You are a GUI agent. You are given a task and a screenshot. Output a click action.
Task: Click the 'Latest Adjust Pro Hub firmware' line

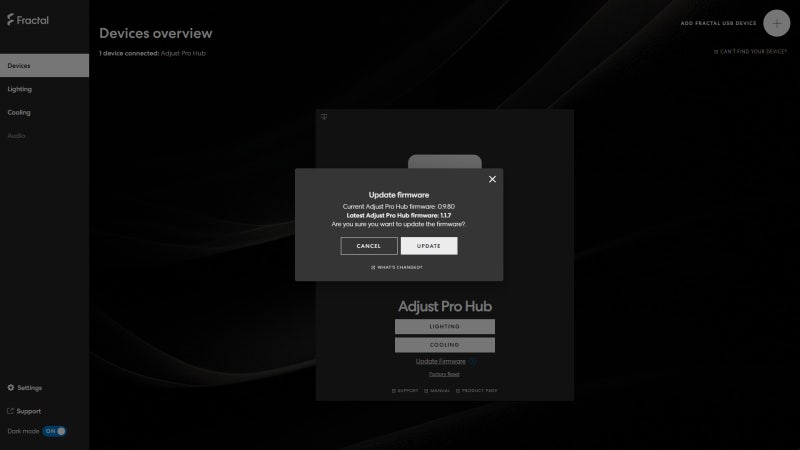coord(398,215)
